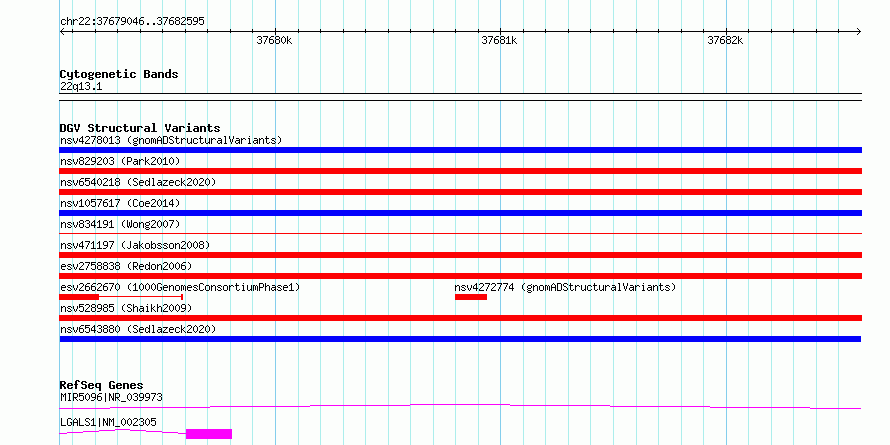This screenshot has width=890, height=445.
Task: Click the magenta MIR5096 intron line
Action: coord(460,405)
